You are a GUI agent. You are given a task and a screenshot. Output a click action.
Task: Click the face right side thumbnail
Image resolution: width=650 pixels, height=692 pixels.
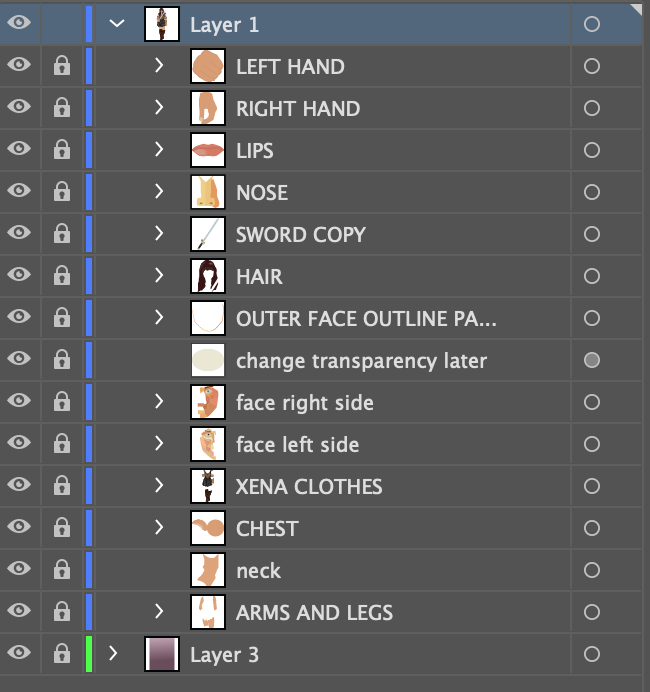(208, 402)
